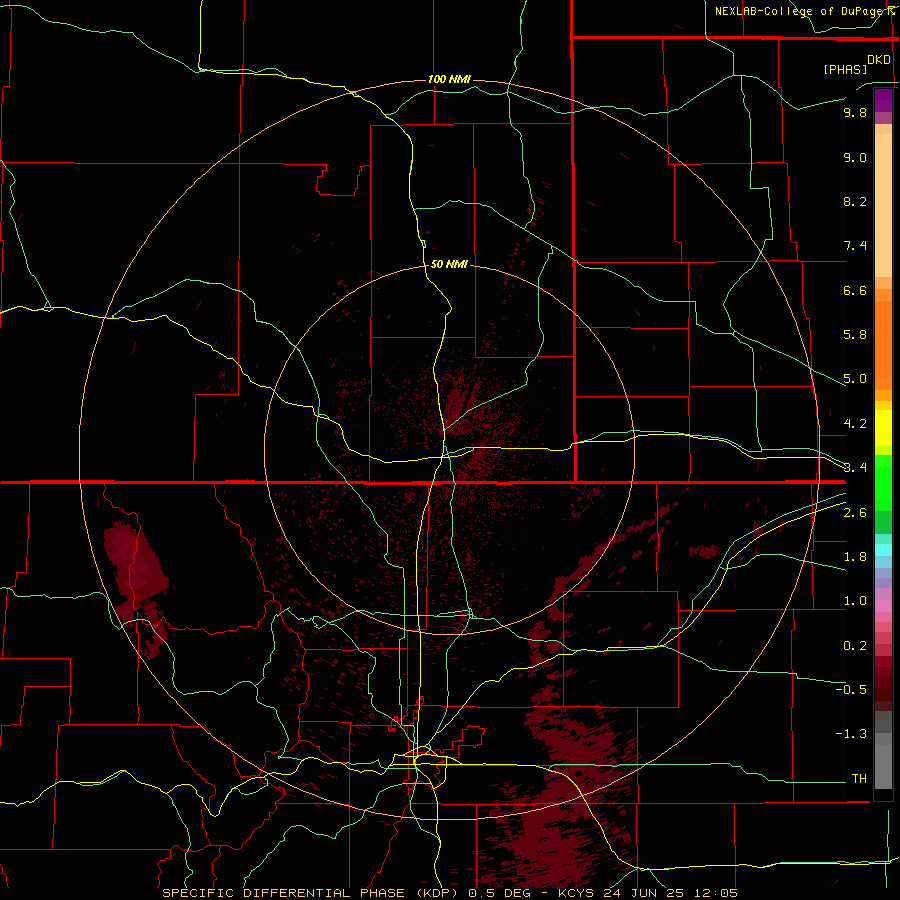Click the 3.4 scale value
The height and width of the screenshot is (900, 900).
[855, 467]
